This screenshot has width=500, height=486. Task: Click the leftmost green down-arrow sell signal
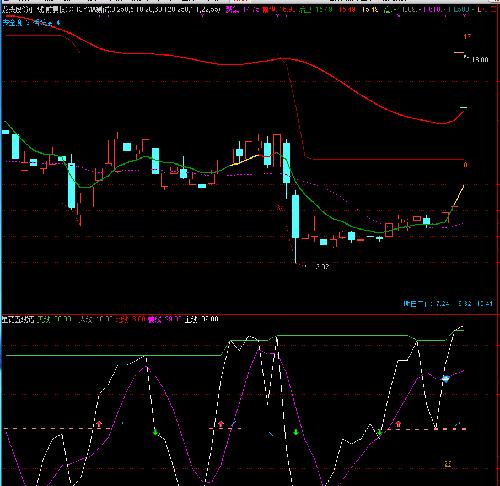(x=155, y=432)
